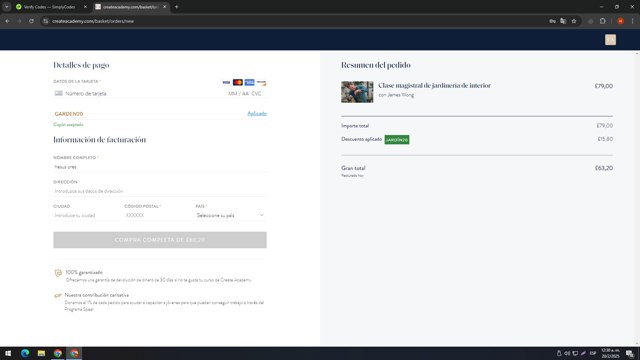Click the 'con James Wong' subtitle
This screenshot has width=640, height=360.
(396, 95)
